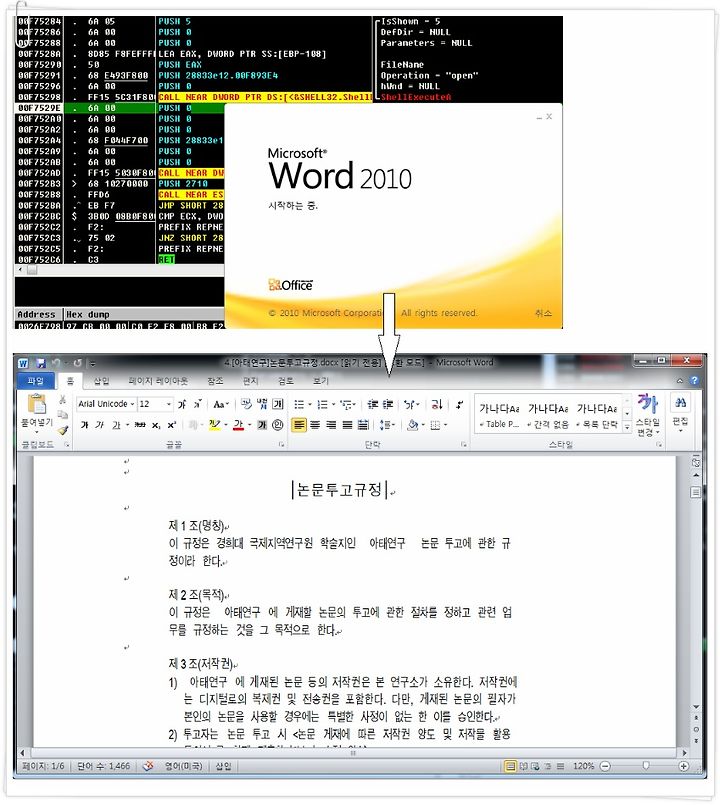Click the Find binoculars editing icon
This screenshot has height=805, width=720.
coord(680,404)
